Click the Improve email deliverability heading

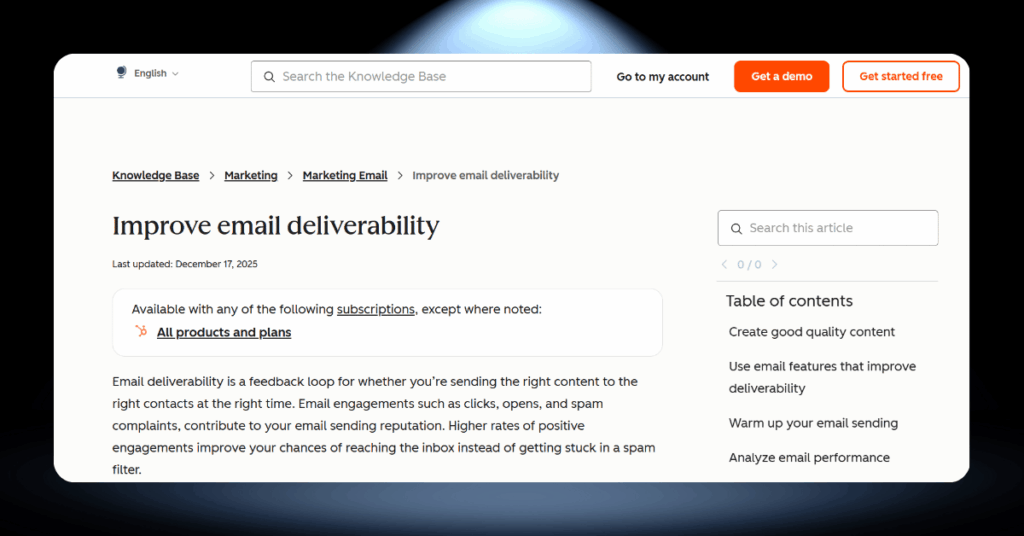point(276,226)
